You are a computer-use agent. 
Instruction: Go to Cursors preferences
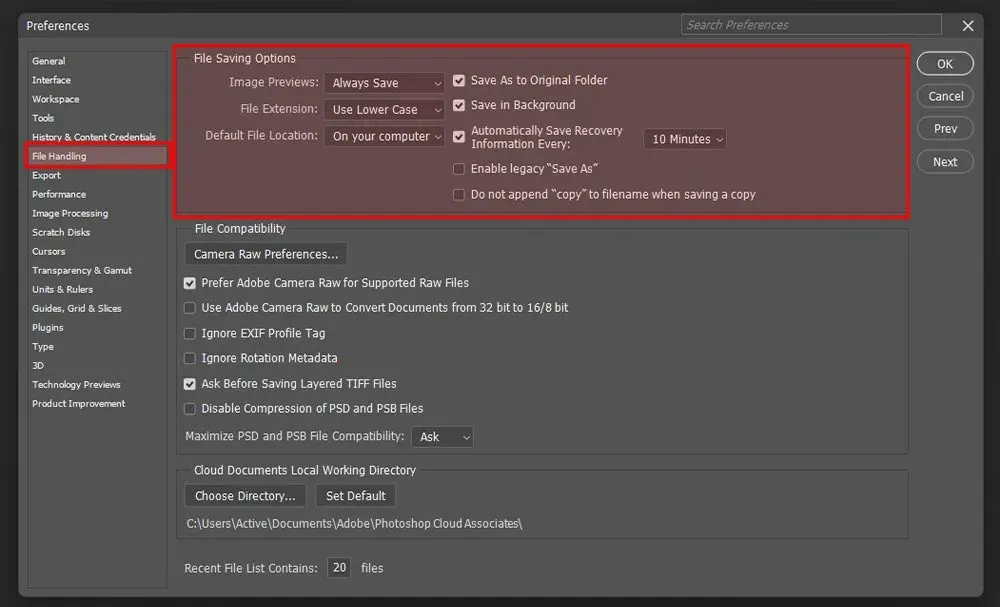(48, 252)
